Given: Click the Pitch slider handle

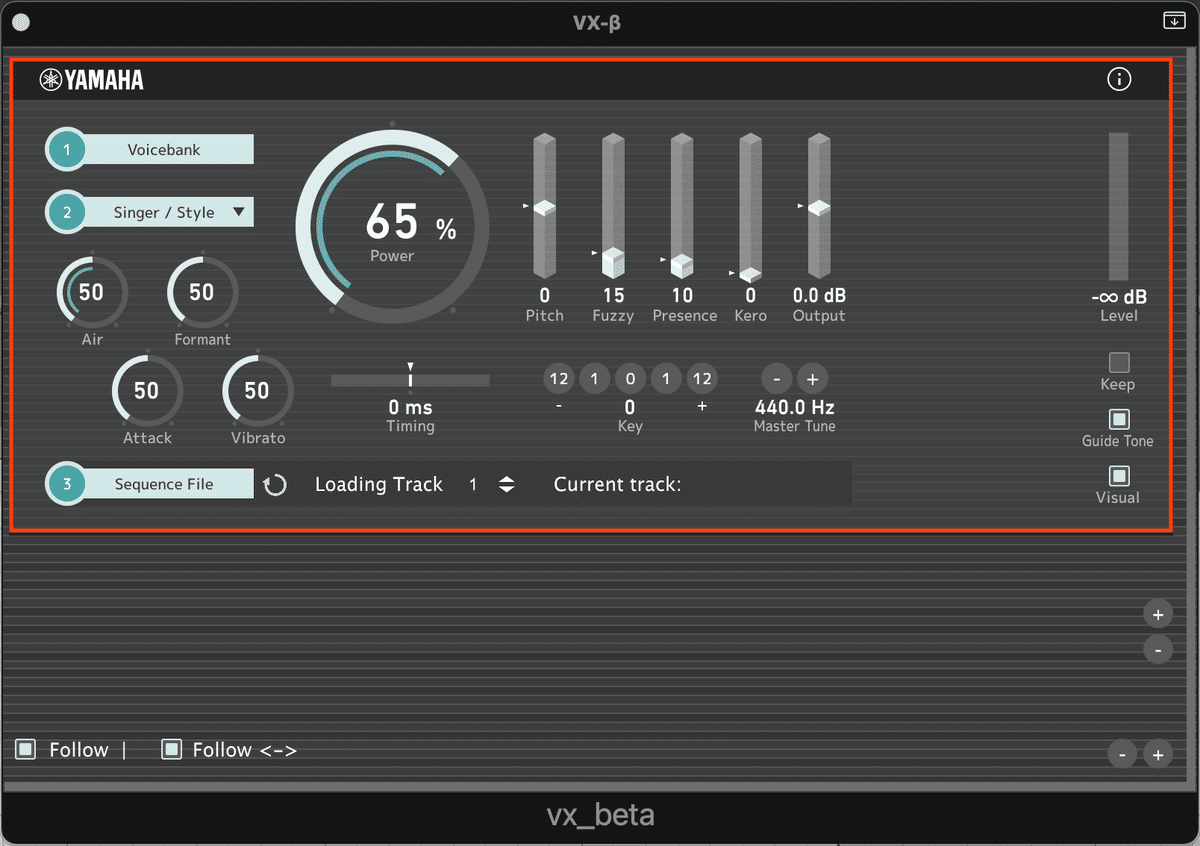Looking at the screenshot, I should coord(544,207).
